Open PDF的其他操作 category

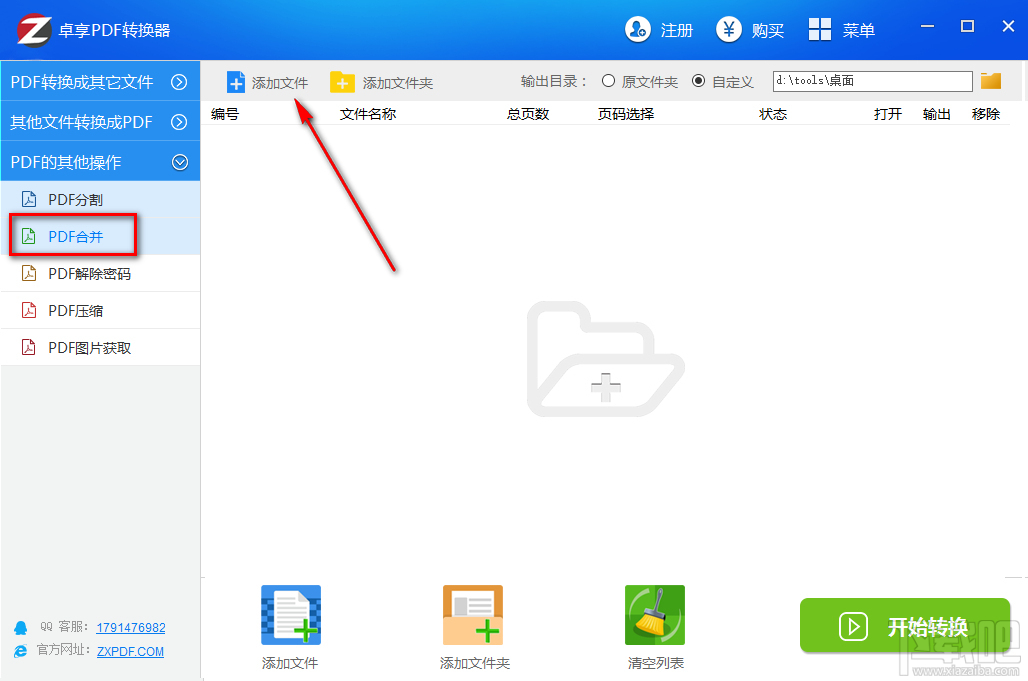[100, 162]
